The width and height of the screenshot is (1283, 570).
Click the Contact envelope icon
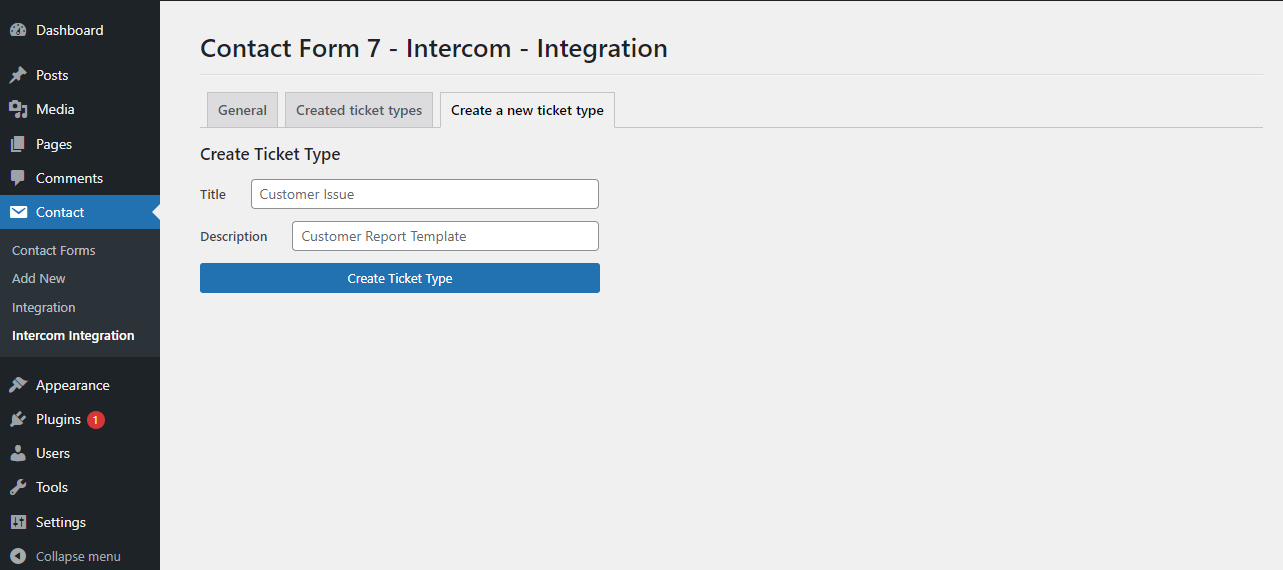18,212
